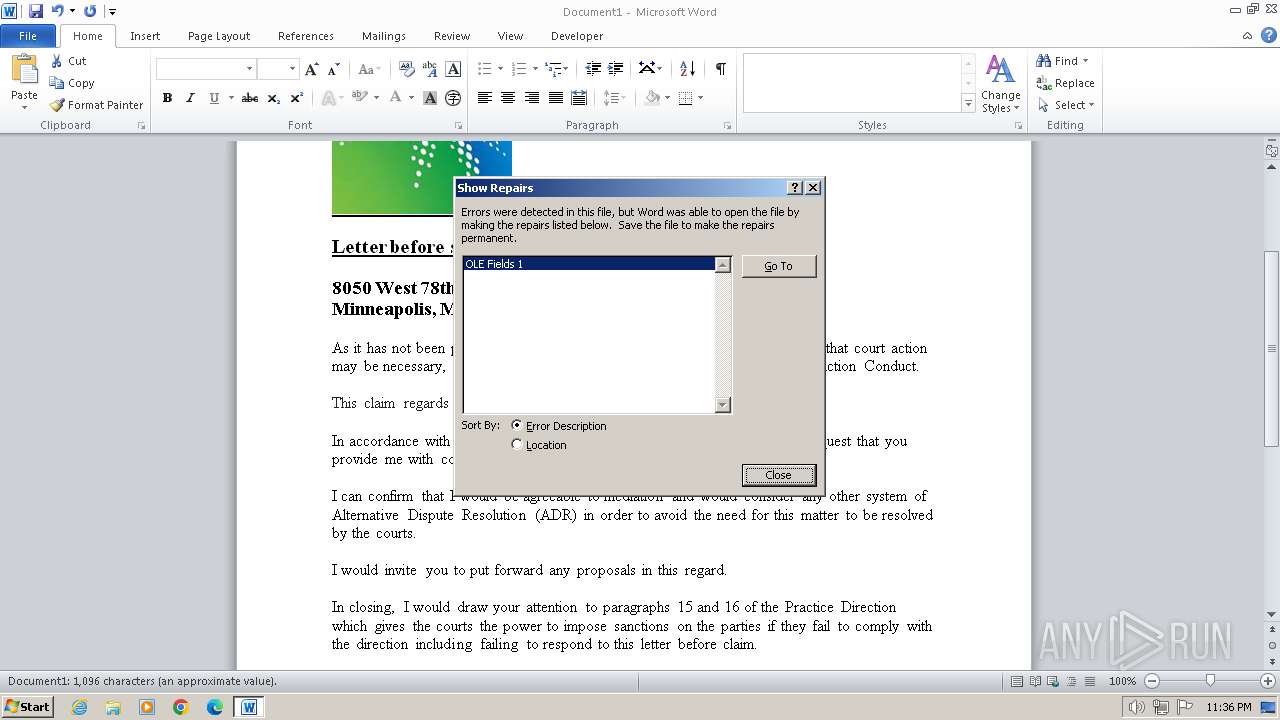This screenshot has width=1280, height=720.
Task: Expand the Styles gallery More arrow
Action: point(968,103)
